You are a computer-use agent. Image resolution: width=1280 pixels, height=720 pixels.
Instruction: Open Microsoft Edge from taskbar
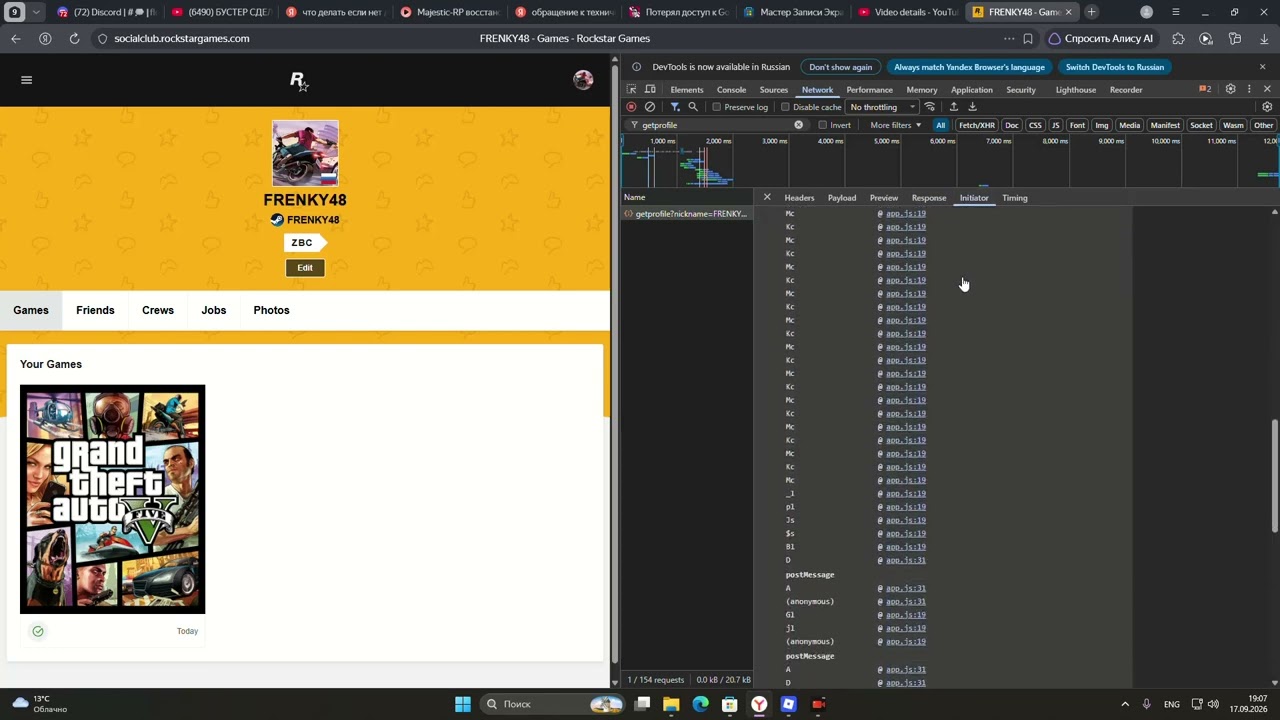point(700,704)
